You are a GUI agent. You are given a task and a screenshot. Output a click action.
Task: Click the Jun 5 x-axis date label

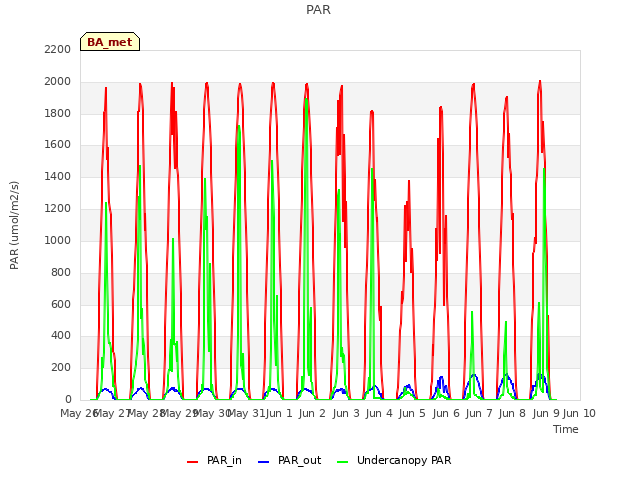click(412, 413)
